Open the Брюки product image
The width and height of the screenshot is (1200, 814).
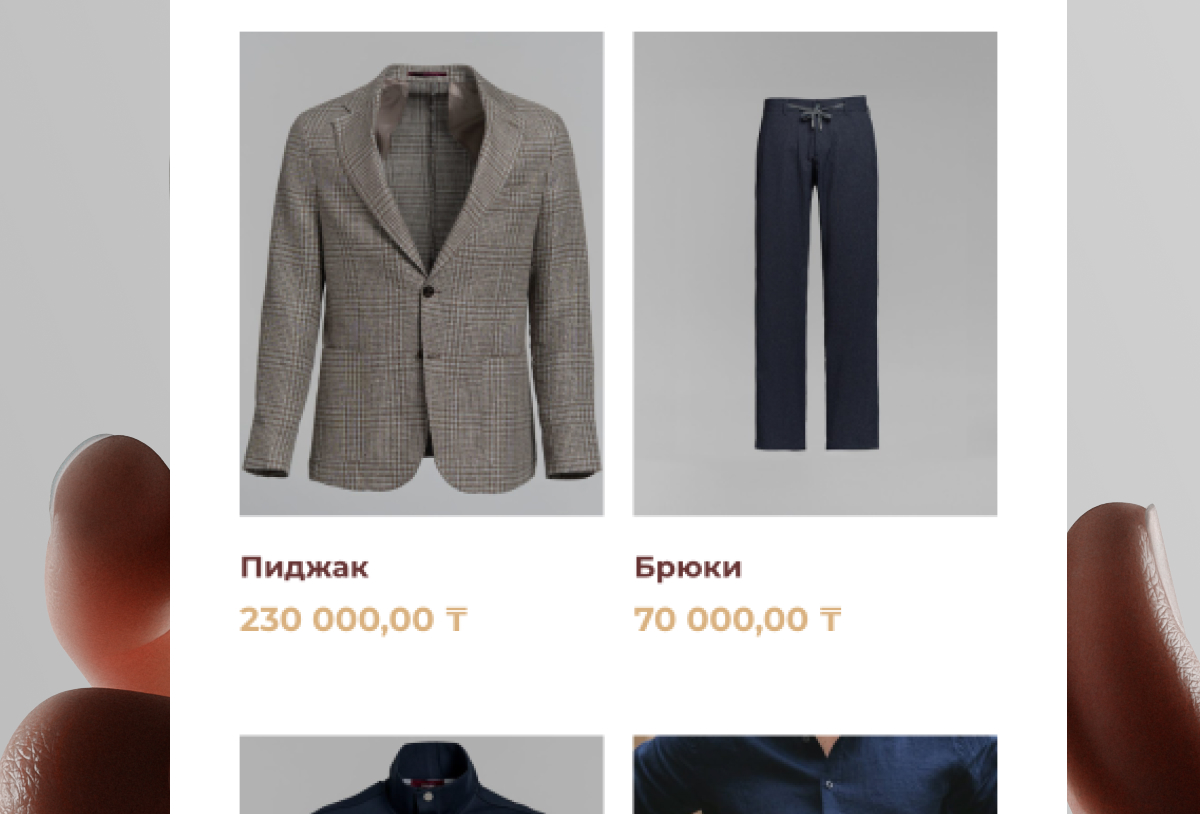(x=815, y=274)
